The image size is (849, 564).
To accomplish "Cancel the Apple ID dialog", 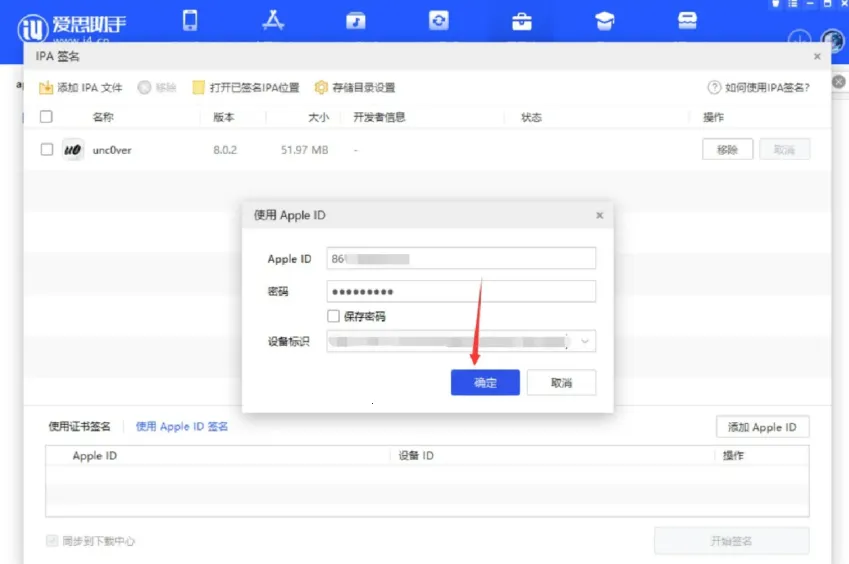I will point(561,382).
